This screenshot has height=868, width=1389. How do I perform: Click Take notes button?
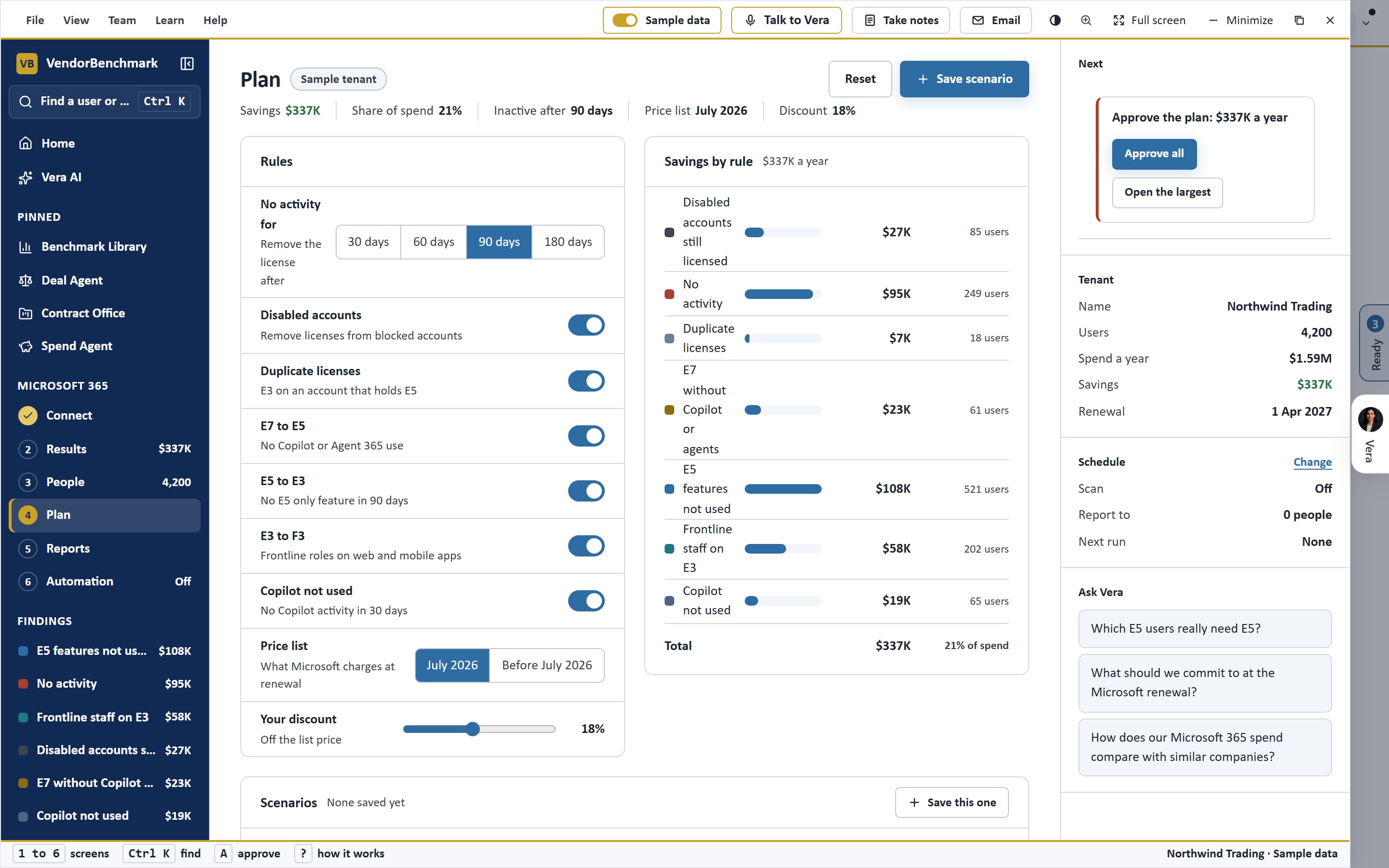point(900,20)
